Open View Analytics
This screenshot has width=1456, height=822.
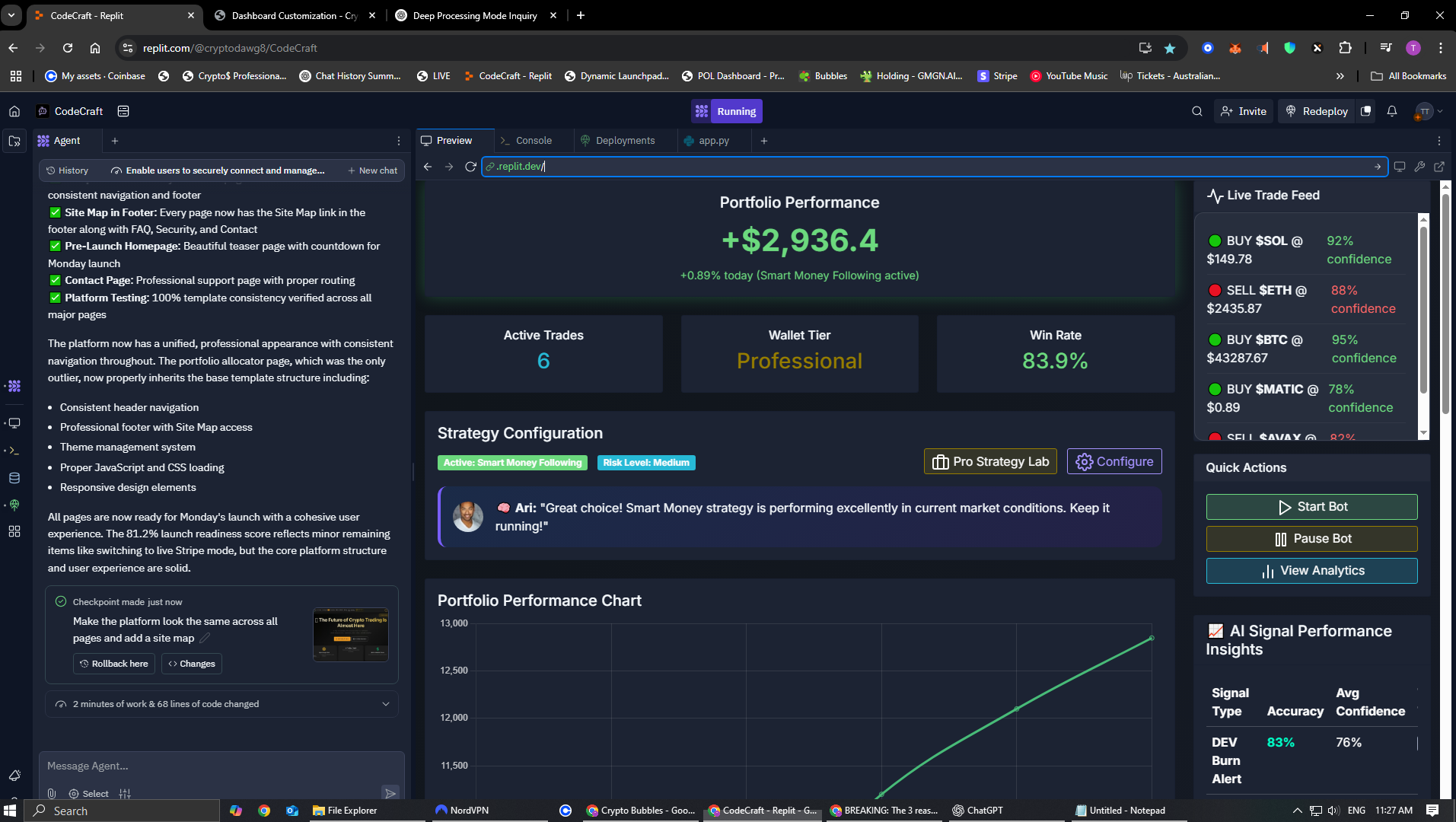coord(1311,571)
